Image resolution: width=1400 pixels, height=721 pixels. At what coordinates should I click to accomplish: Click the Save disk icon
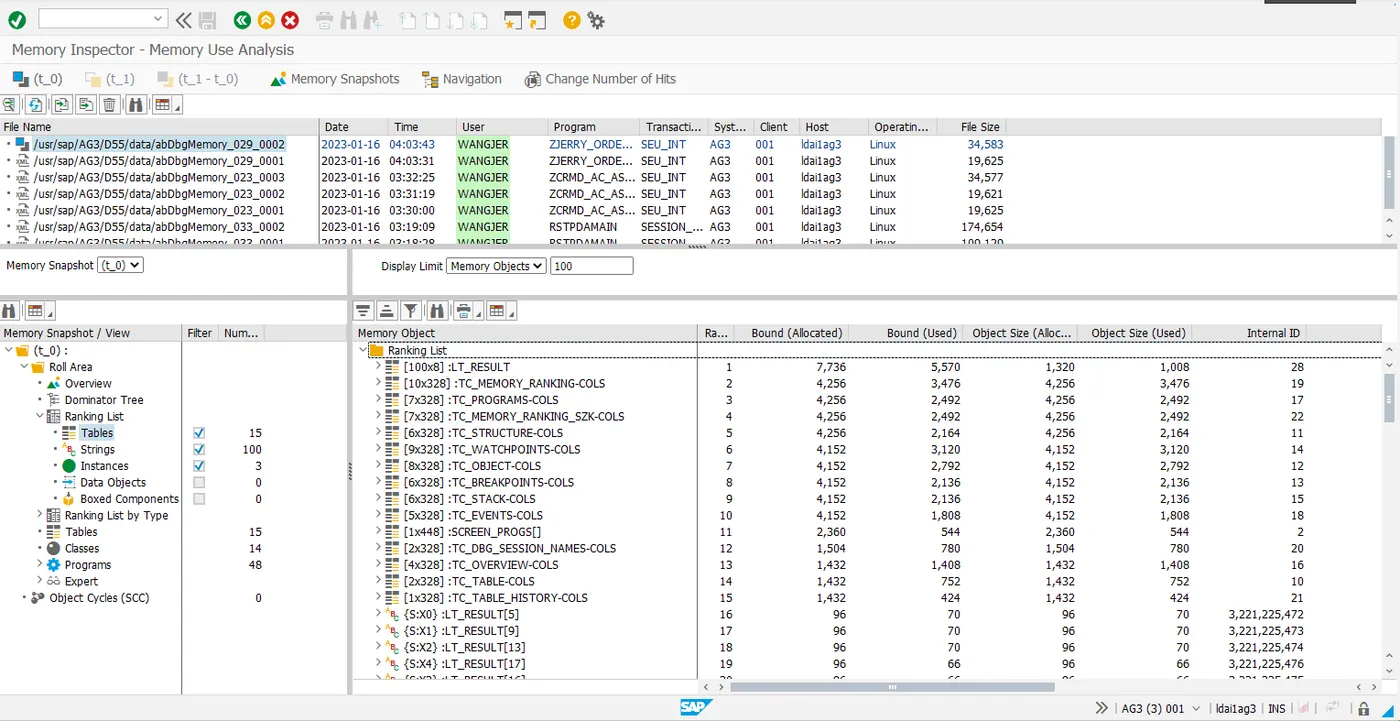(x=208, y=20)
